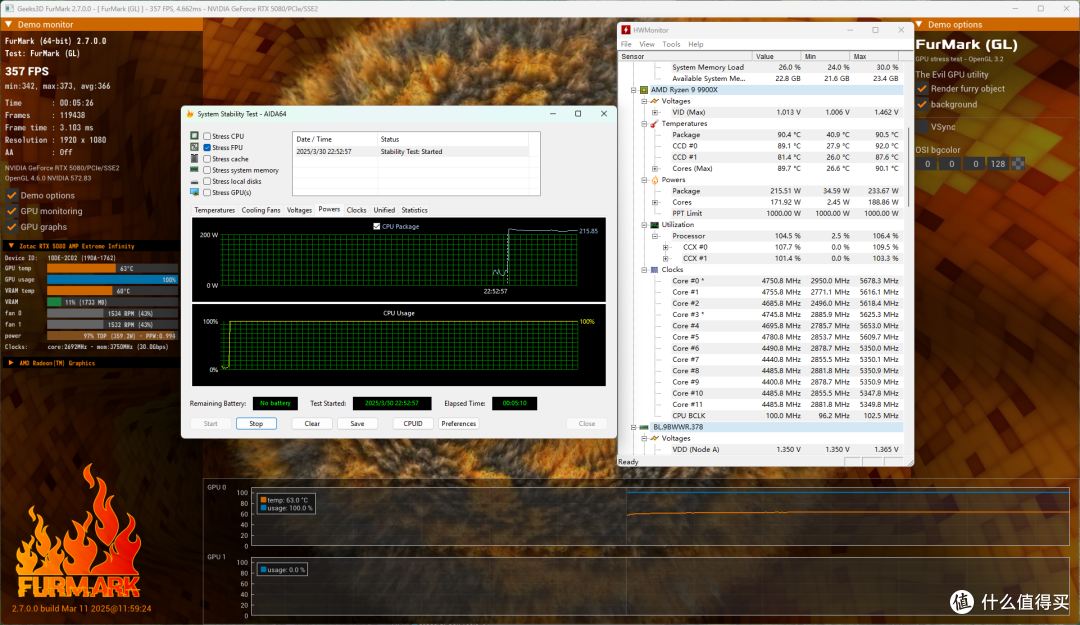Stop the AIDA64 stability test

click(256, 424)
